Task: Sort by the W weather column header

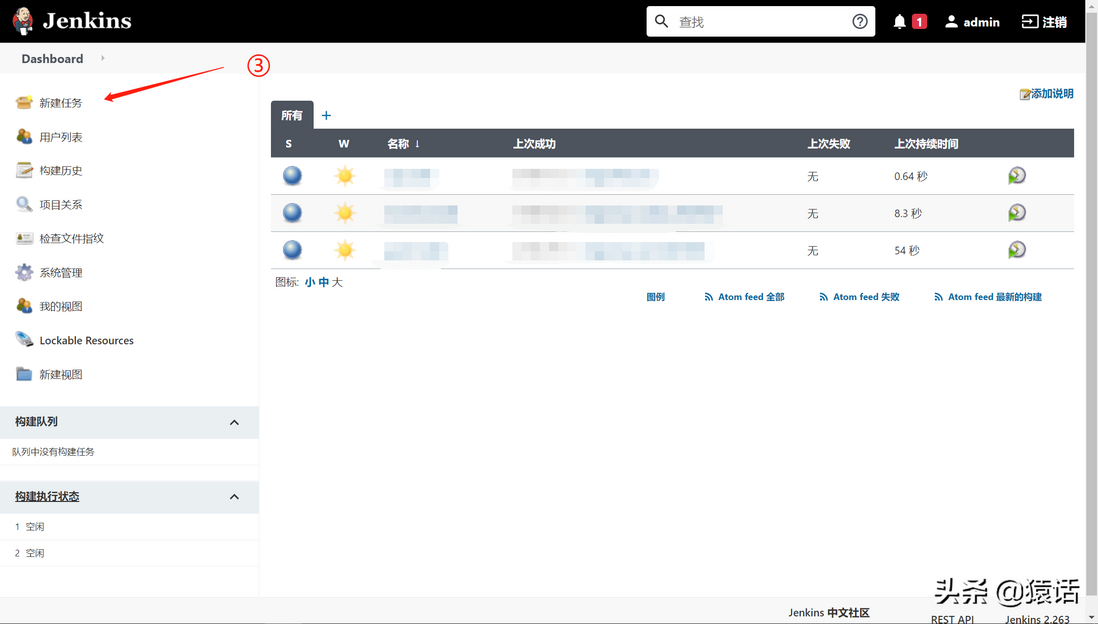Action: coord(344,144)
